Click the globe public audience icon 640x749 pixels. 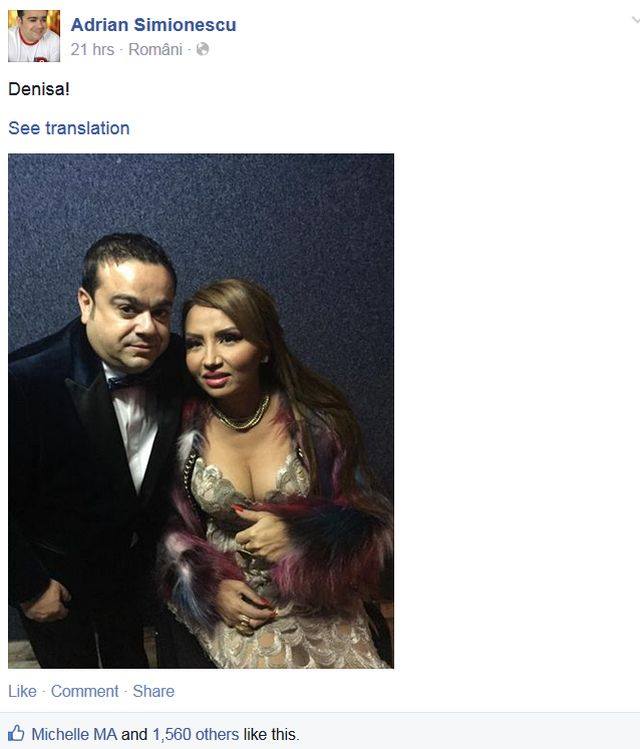(203, 49)
